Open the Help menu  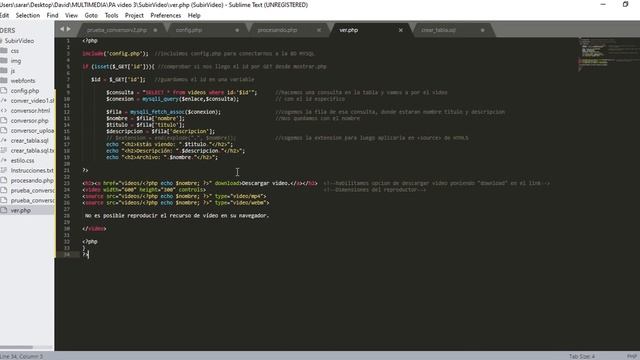pyautogui.click(x=194, y=16)
